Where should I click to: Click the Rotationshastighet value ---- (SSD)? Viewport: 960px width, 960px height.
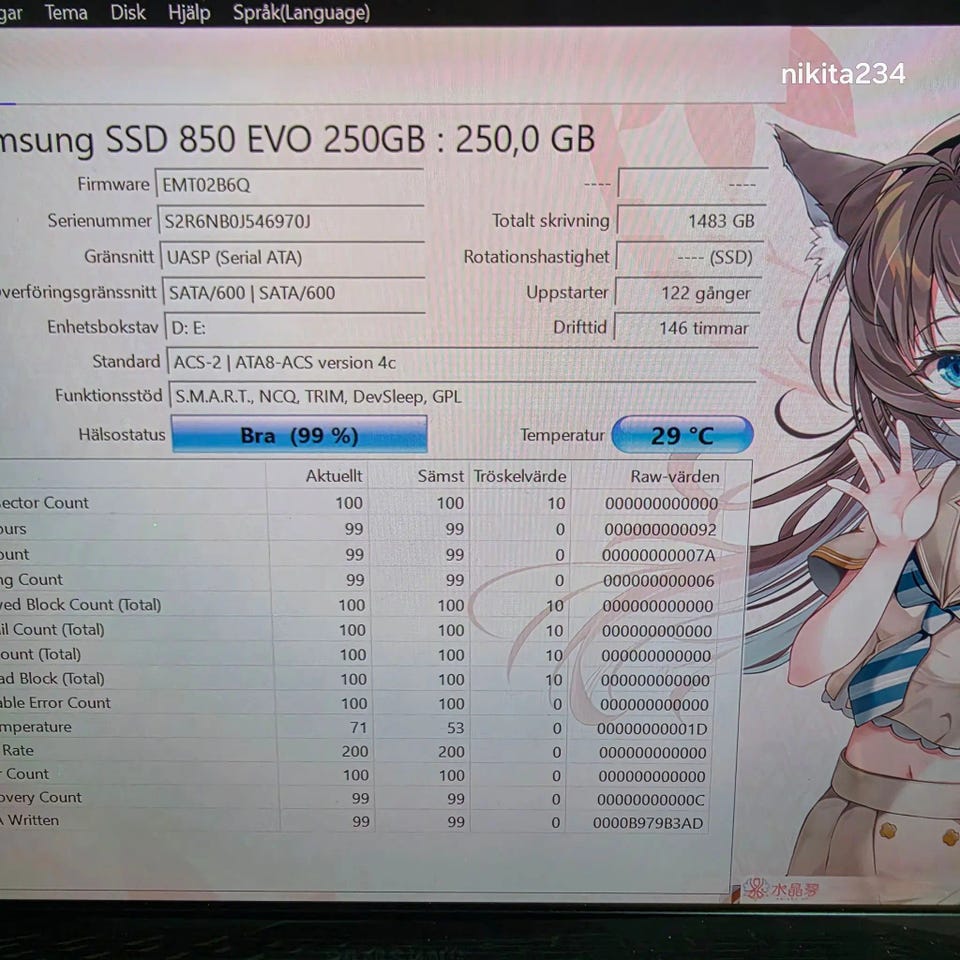point(689,257)
